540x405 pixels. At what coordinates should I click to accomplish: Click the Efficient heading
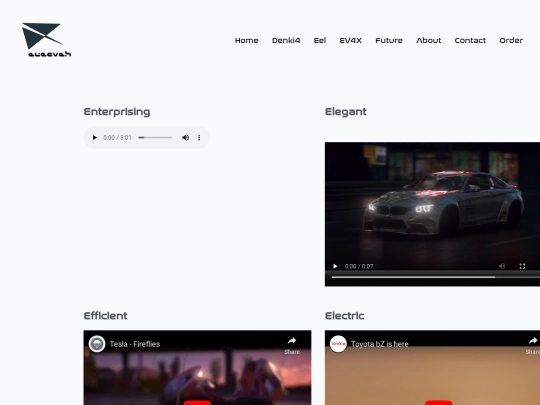pyautogui.click(x=105, y=316)
